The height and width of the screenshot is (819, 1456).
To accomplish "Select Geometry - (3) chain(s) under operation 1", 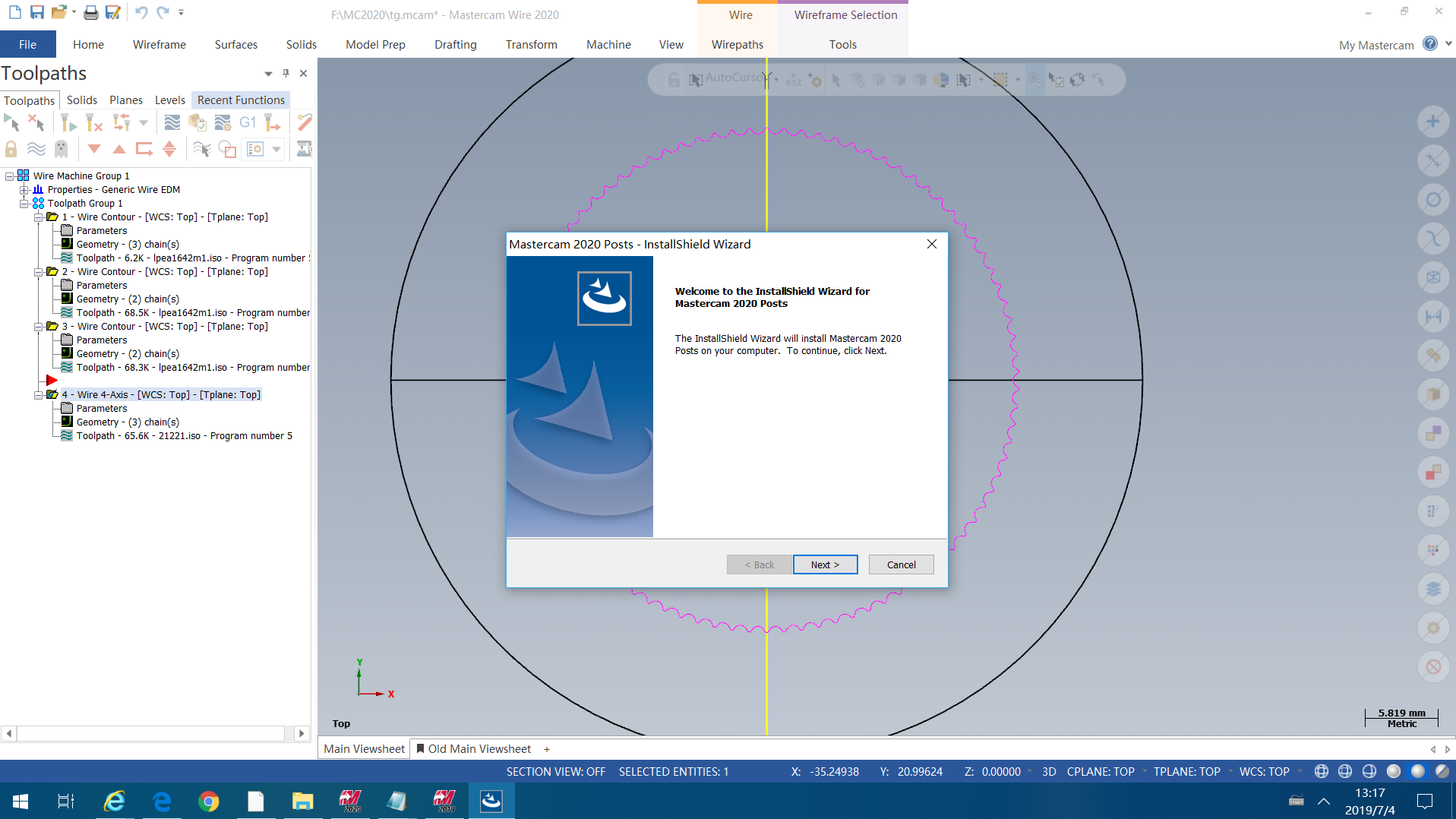I will [128, 245].
